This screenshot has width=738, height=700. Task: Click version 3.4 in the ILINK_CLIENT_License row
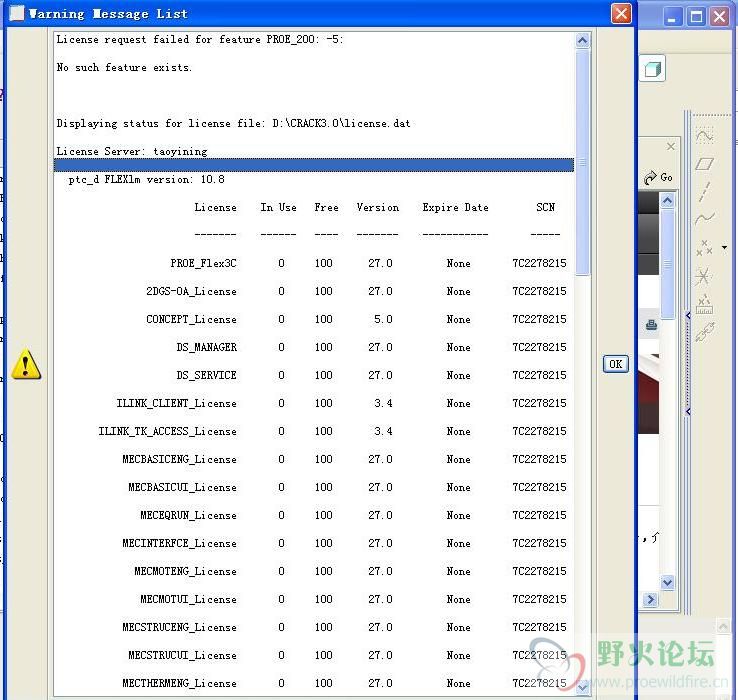(x=383, y=403)
